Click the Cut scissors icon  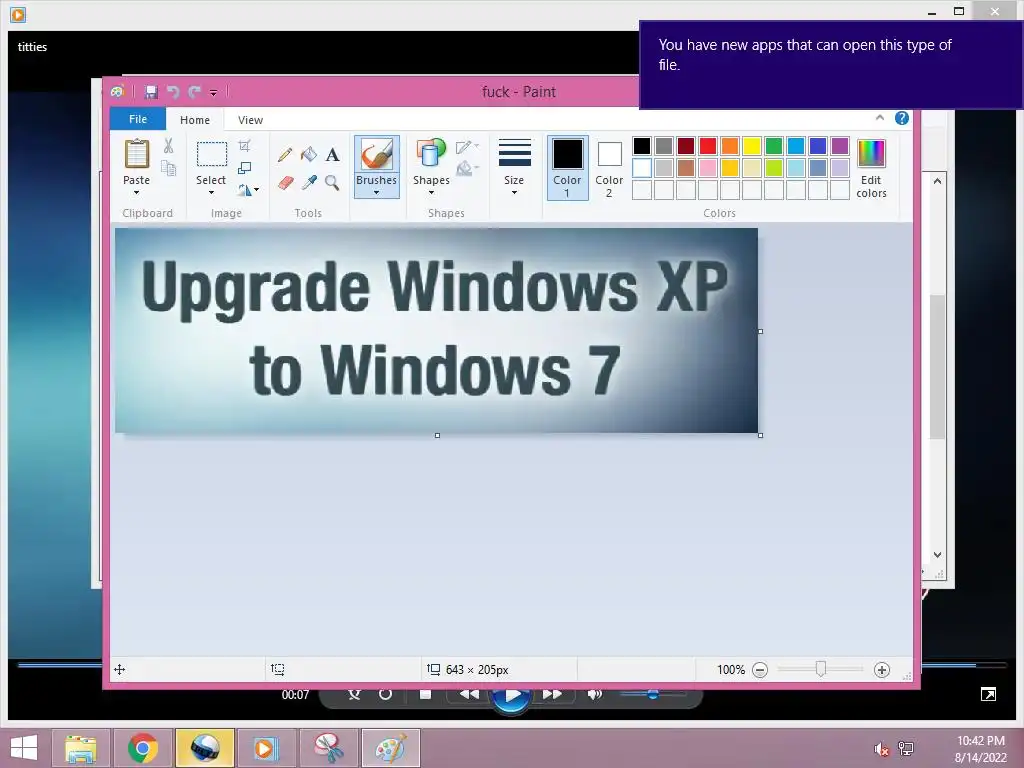click(168, 146)
